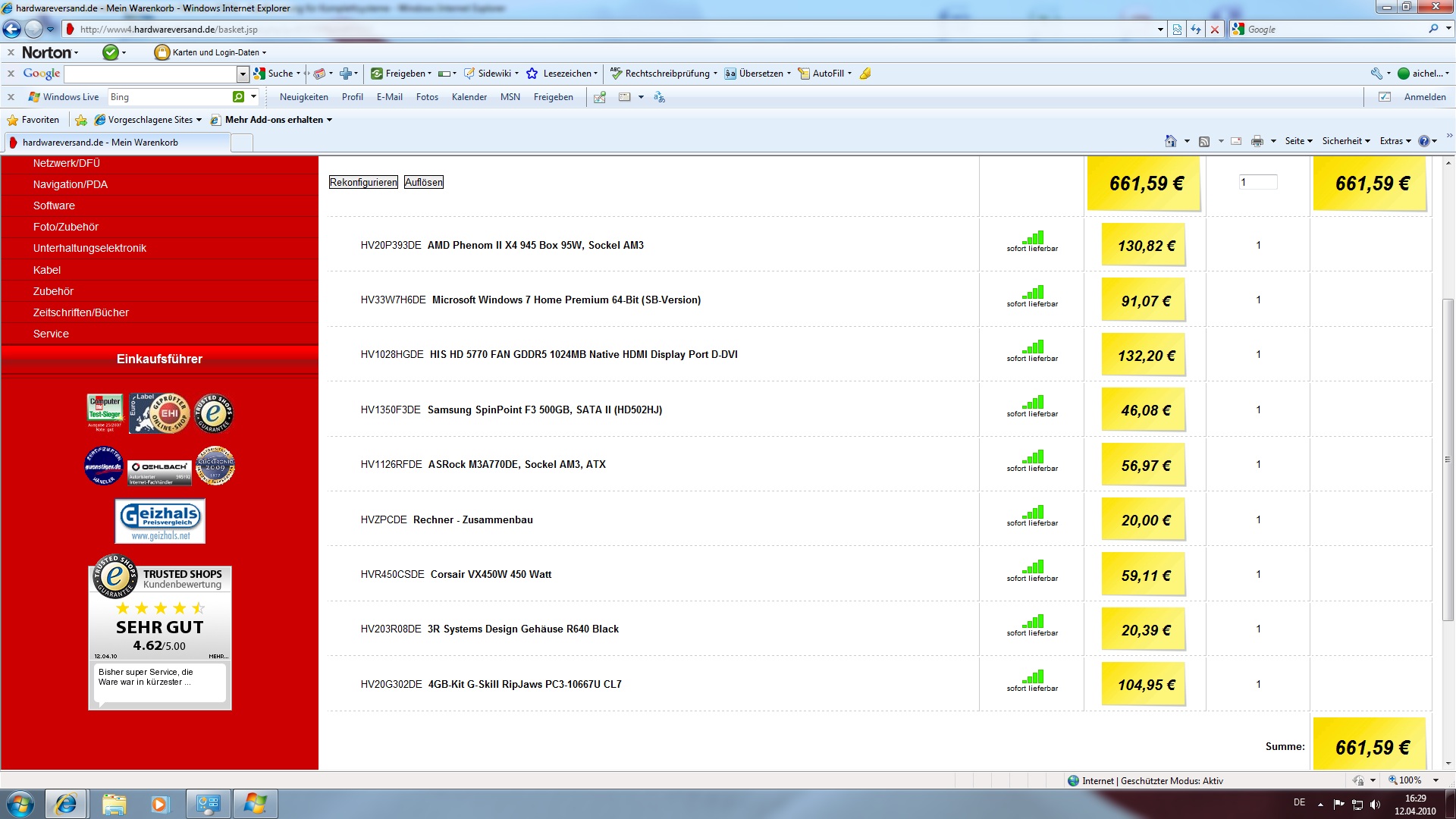The height and width of the screenshot is (819, 1456).
Task: Click Anmelden sign-in link
Action: click(1425, 97)
